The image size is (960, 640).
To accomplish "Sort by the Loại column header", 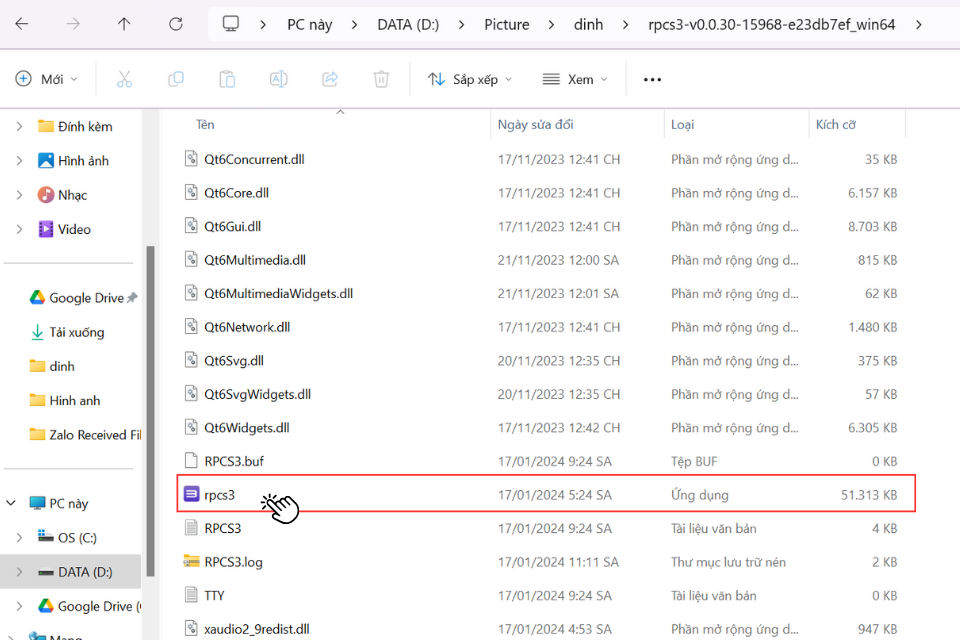I will (683, 124).
